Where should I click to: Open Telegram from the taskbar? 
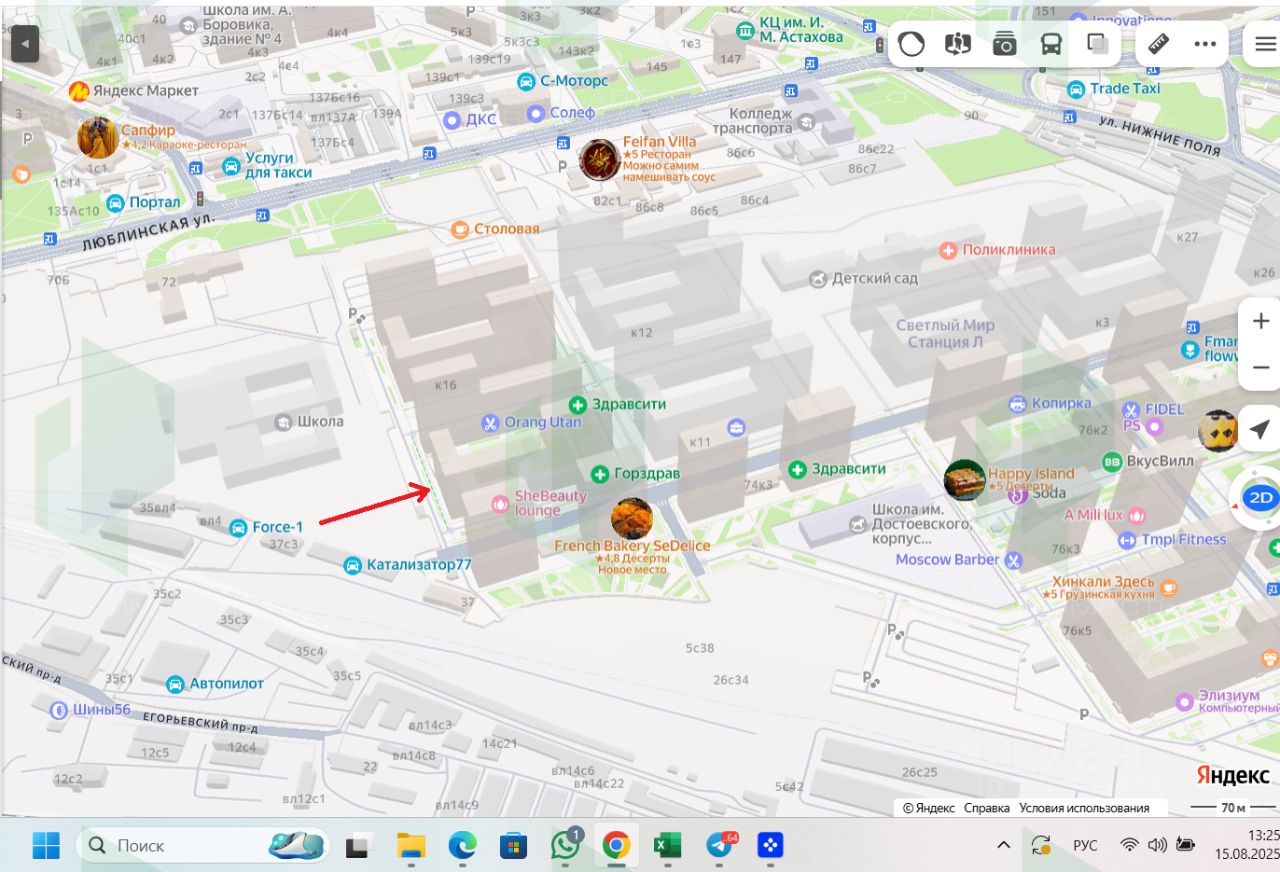(719, 846)
